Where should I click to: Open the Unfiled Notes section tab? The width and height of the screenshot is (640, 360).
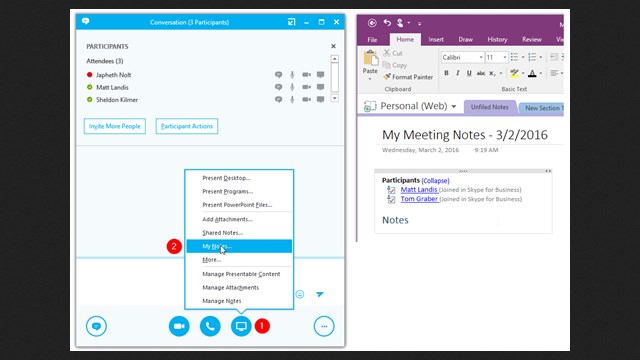point(490,107)
